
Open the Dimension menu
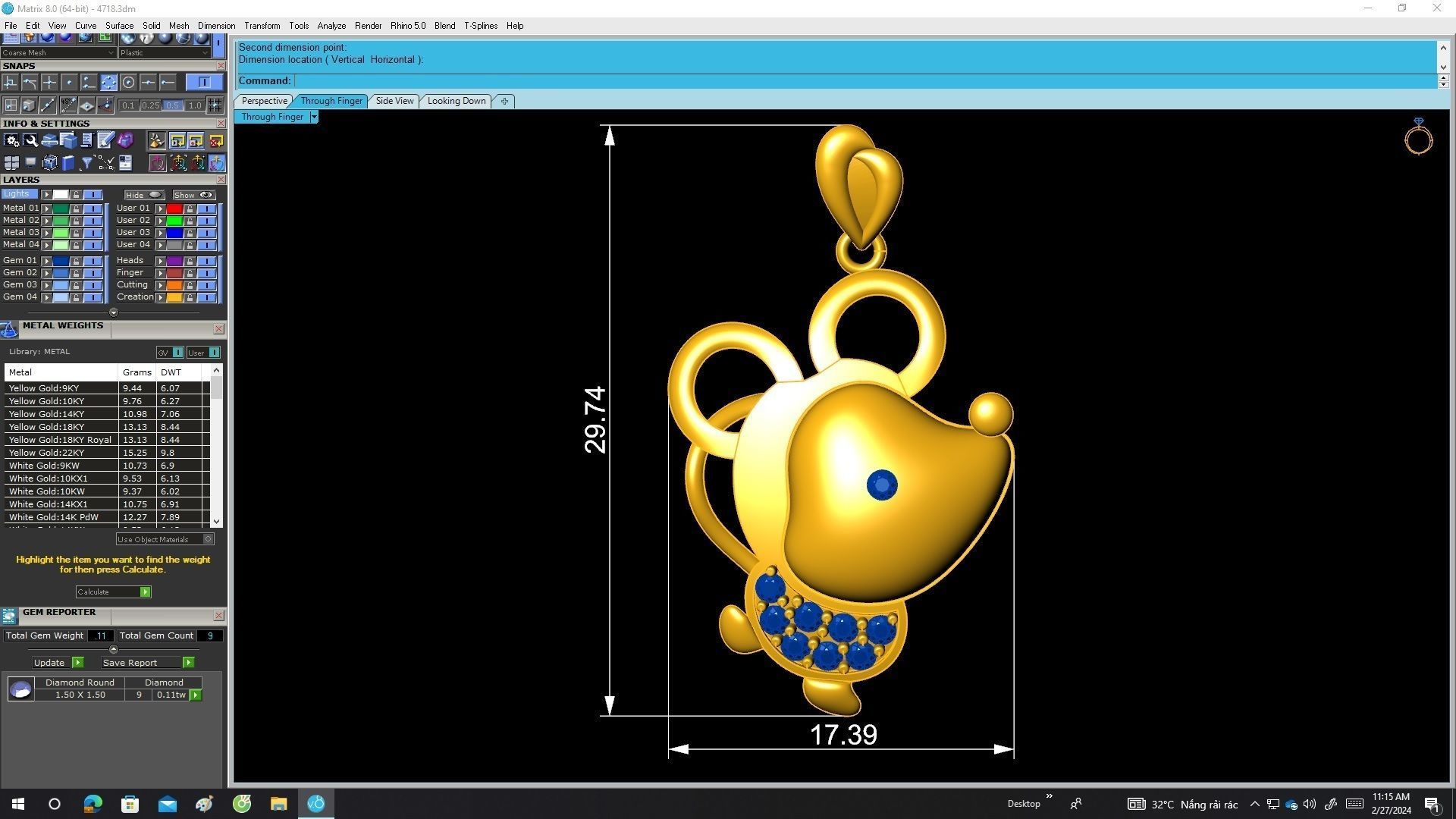pyautogui.click(x=216, y=26)
